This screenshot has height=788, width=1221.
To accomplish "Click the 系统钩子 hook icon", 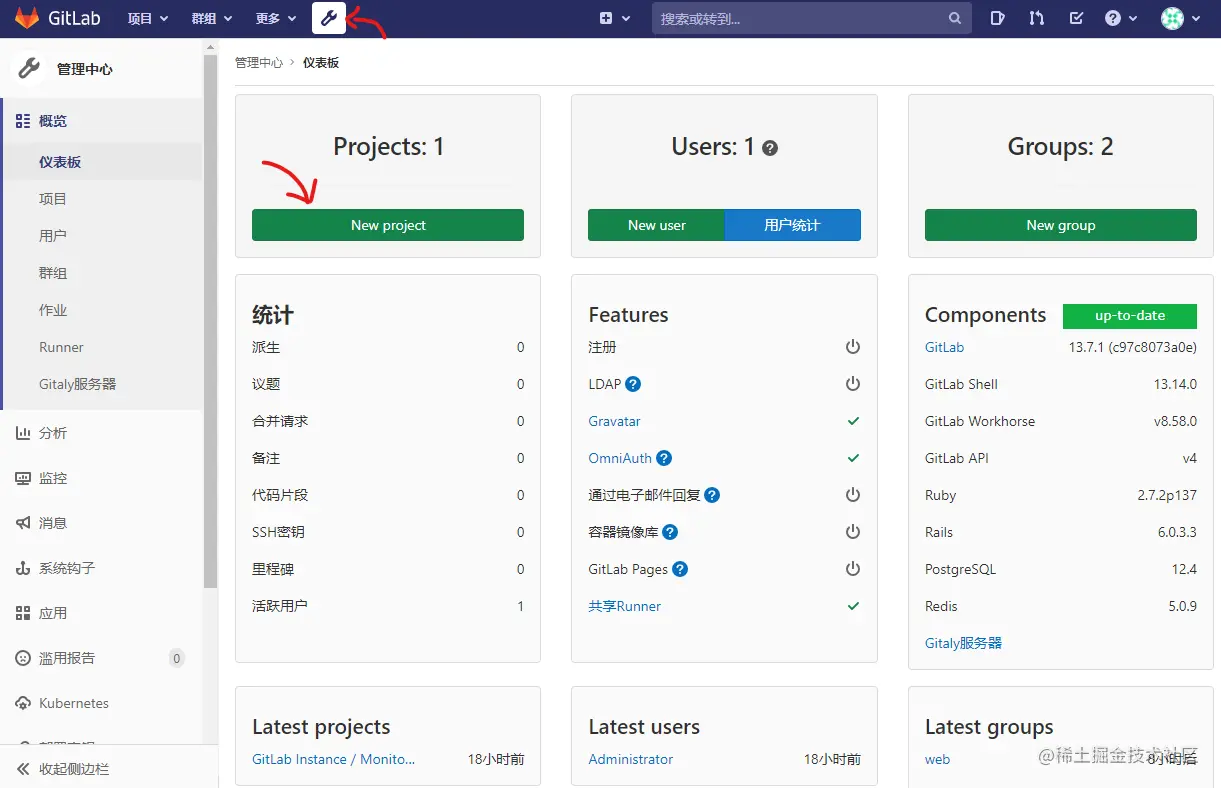I will (x=23, y=568).
